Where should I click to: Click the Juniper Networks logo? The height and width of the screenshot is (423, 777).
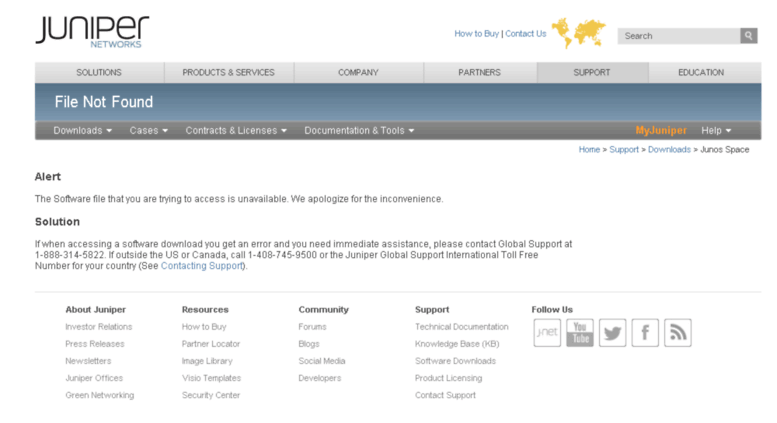click(92, 32)
